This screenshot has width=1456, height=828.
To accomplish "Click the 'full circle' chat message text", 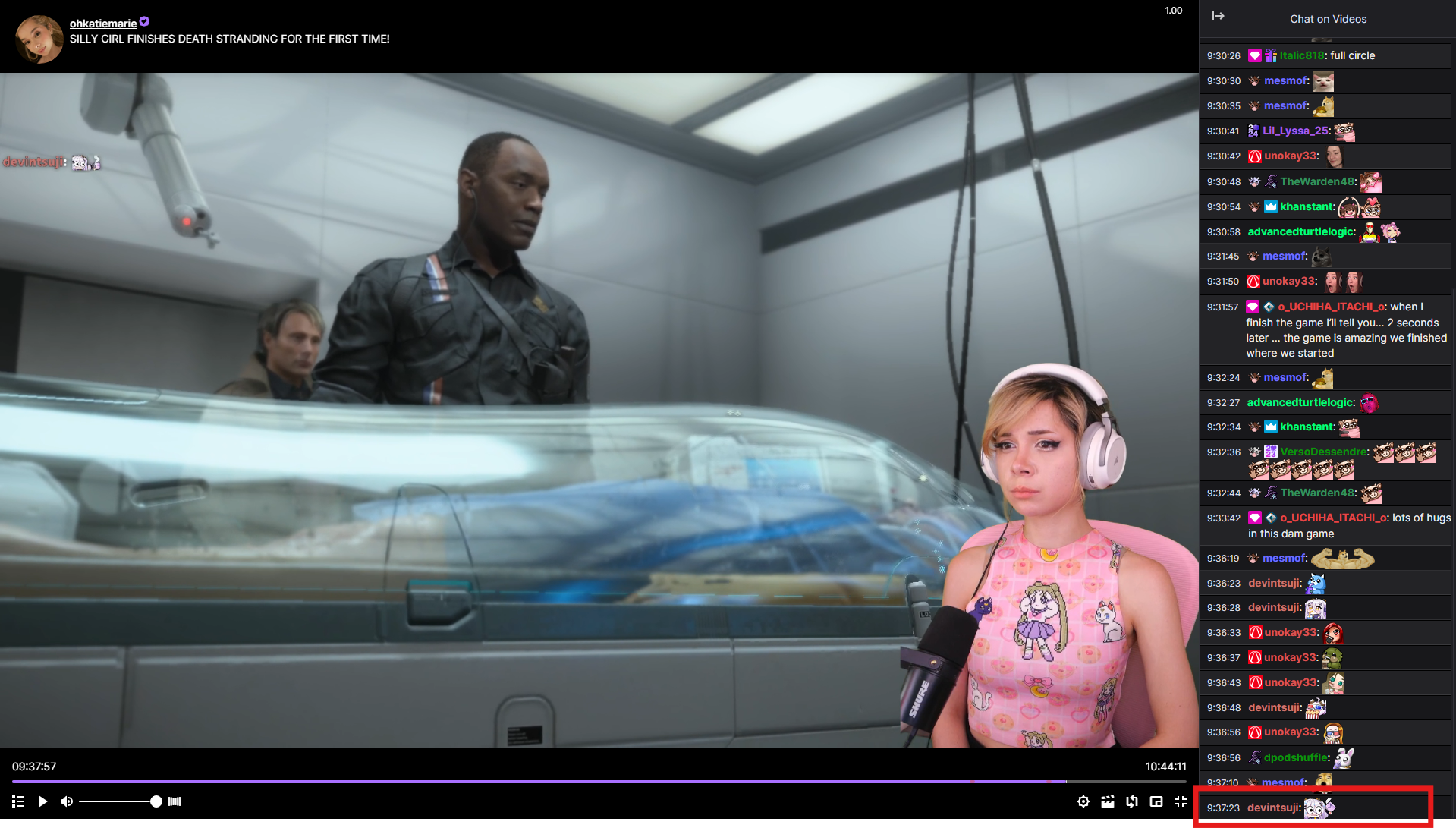I will click(1353, 55).
